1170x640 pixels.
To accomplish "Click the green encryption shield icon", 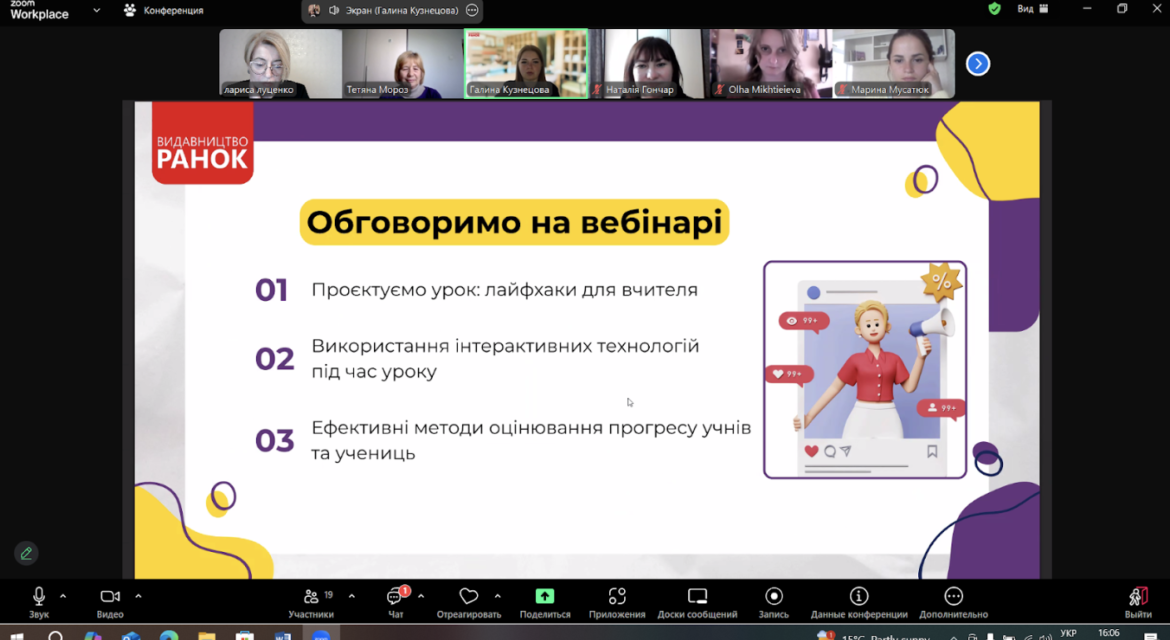I will 994,9.
